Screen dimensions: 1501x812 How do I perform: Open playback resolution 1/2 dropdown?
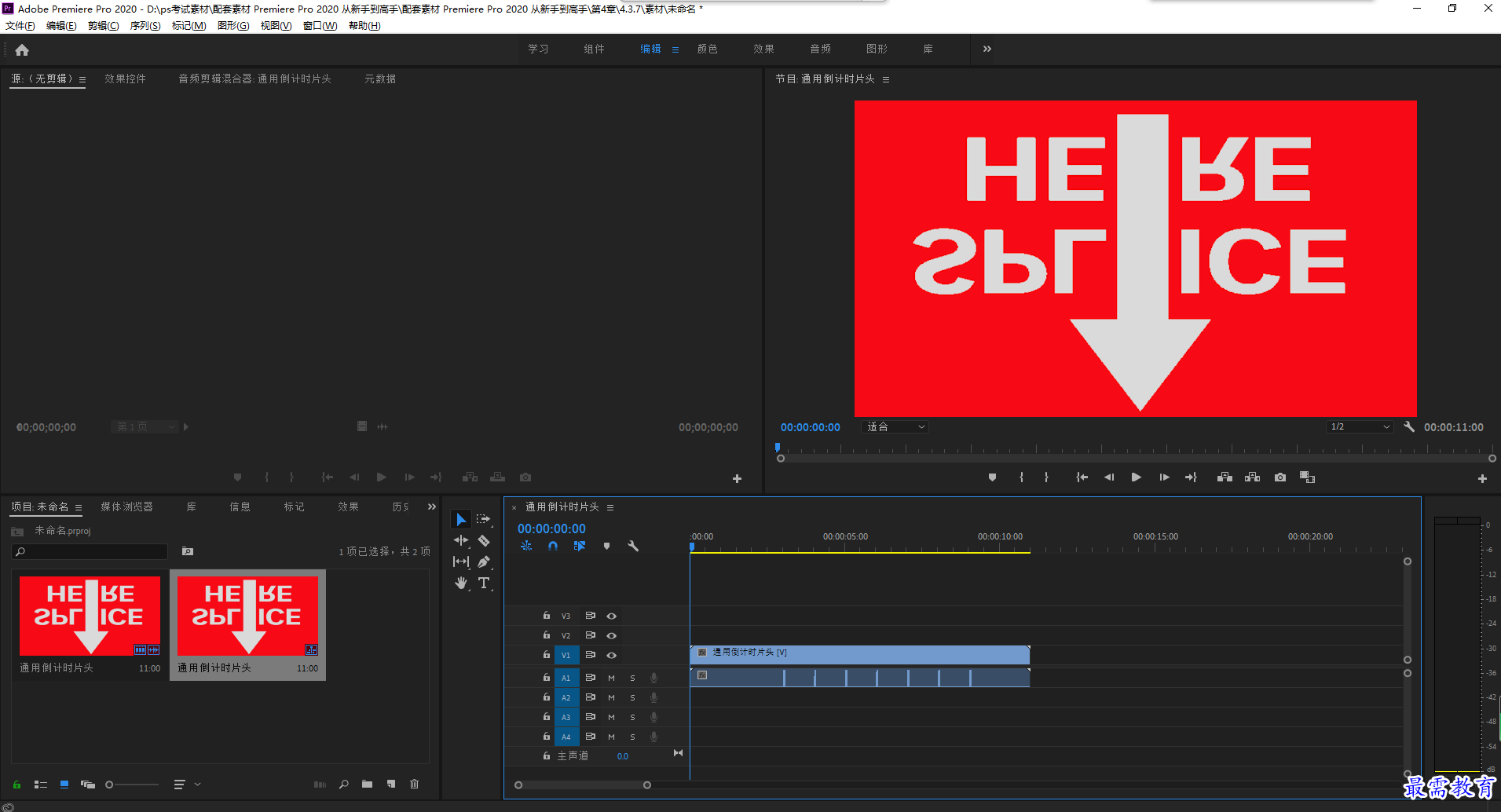pyautogui.click(x=1360, y=426)
